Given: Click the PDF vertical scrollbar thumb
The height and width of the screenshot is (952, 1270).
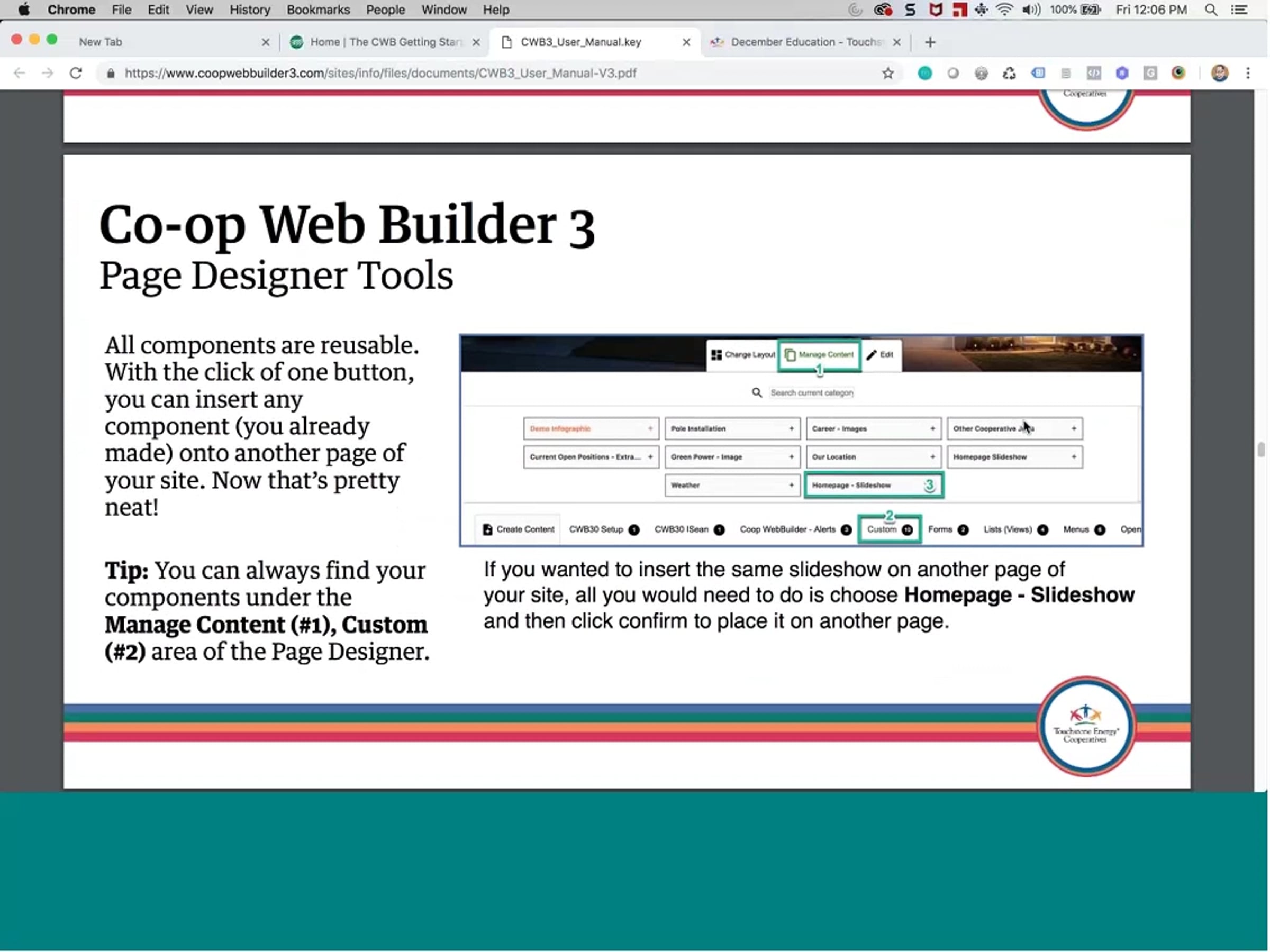Looking at the screenshot, I should point(1261,450).
